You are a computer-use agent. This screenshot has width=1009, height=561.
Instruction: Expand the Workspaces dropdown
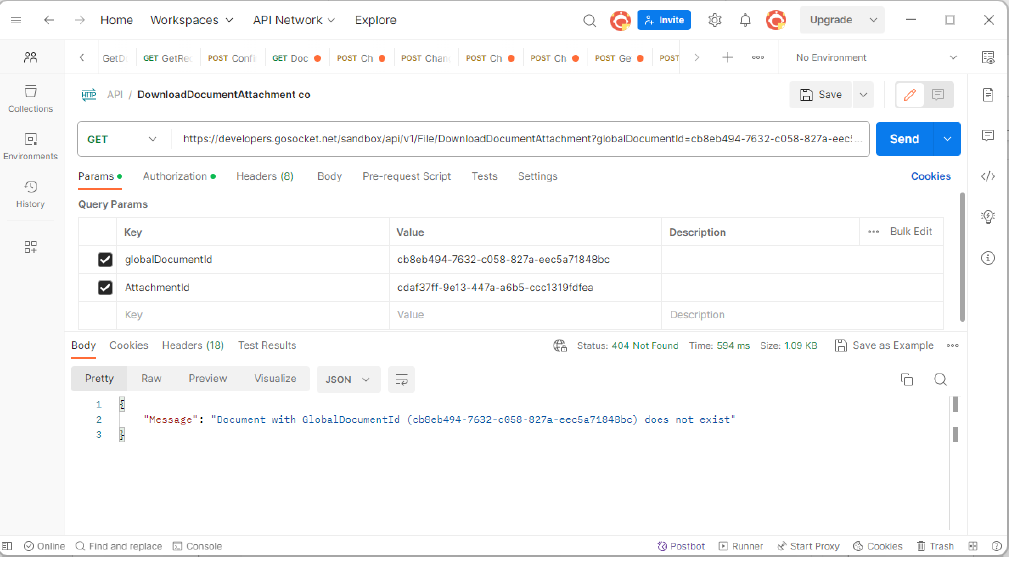click(x=191, y=20)
